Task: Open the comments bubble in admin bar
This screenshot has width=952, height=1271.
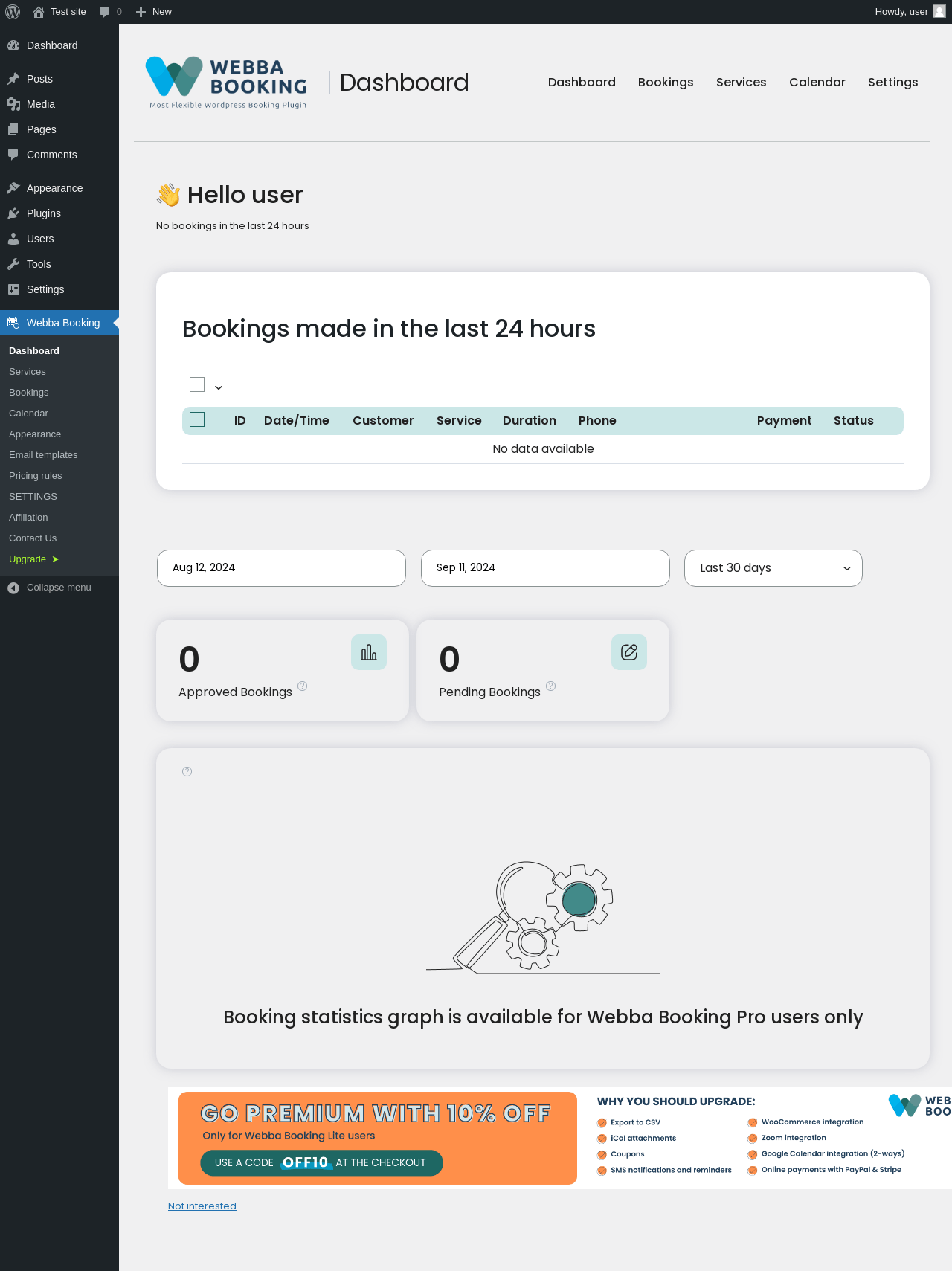Action: (105, 12)
